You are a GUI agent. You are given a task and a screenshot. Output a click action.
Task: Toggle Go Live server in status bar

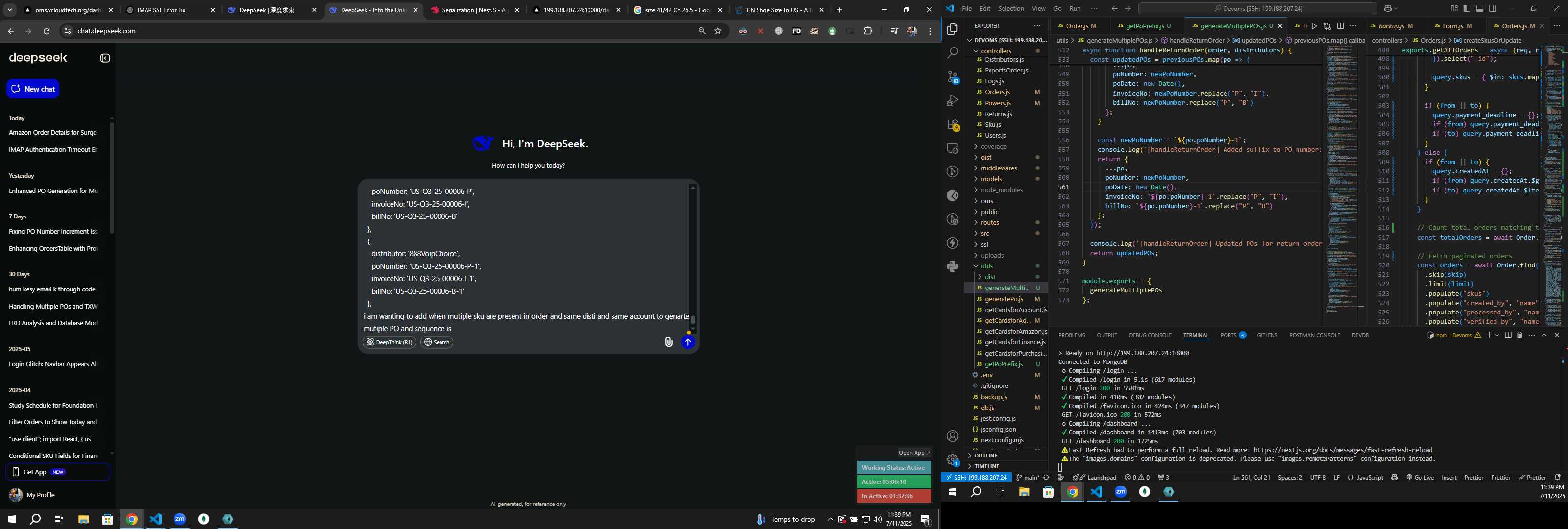click(x=1420, y=477)
